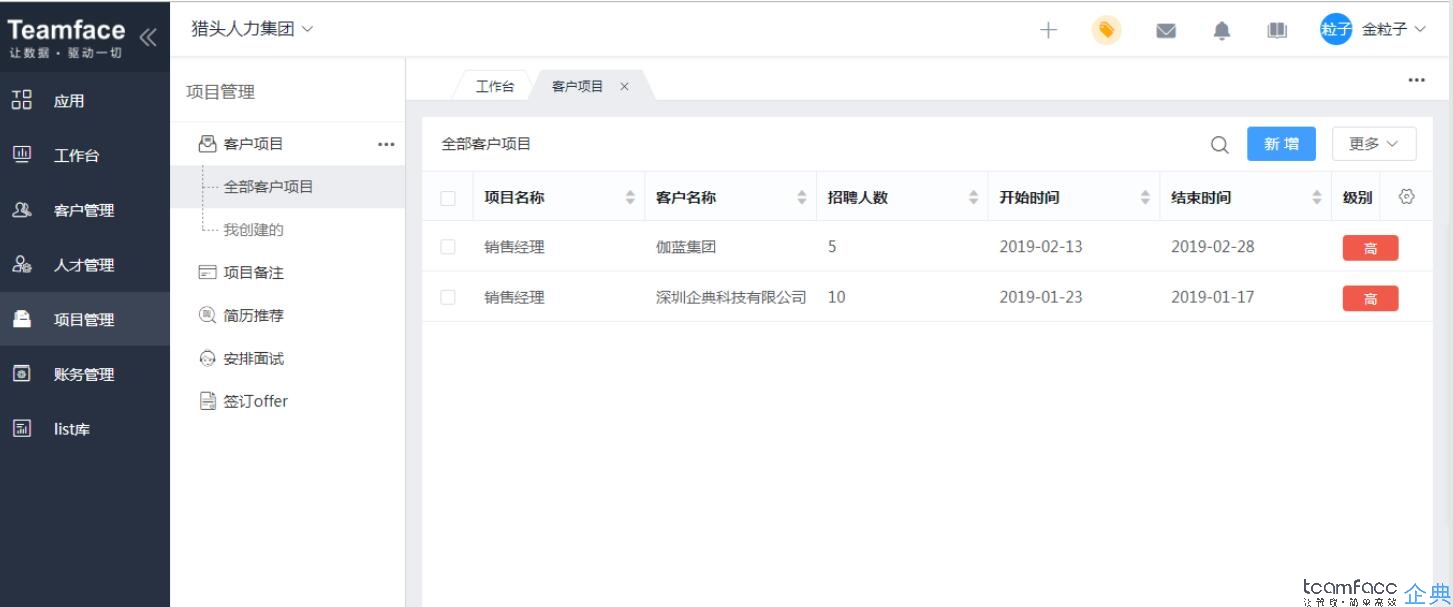
Task: Check the 深圳企典科技有限公司 row checkbox
Action: (x=448, y=297)
